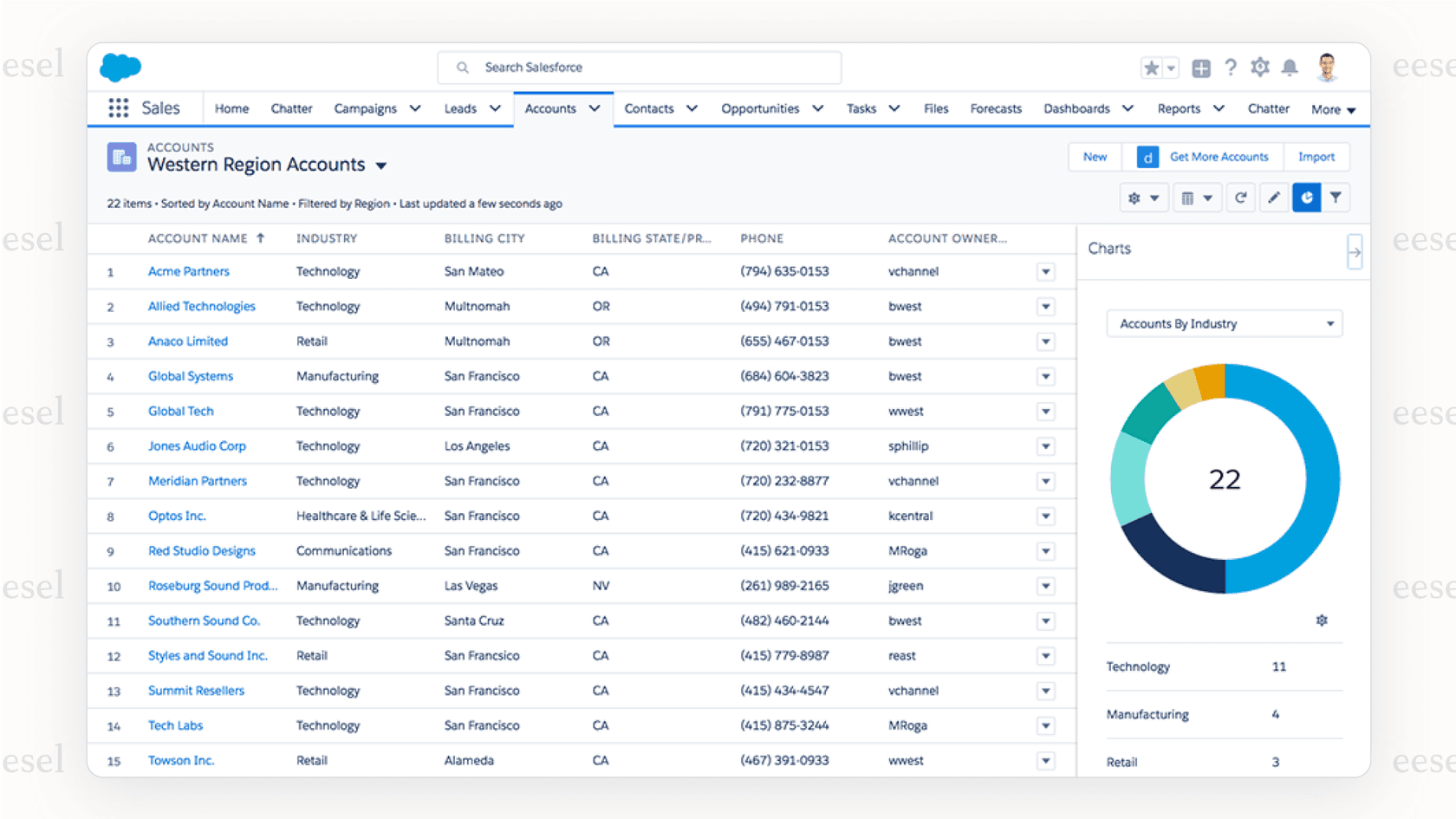Screen dimensions: 1456x819
Task: Switch to the Home tab
Action: click(x=231, y=108)
